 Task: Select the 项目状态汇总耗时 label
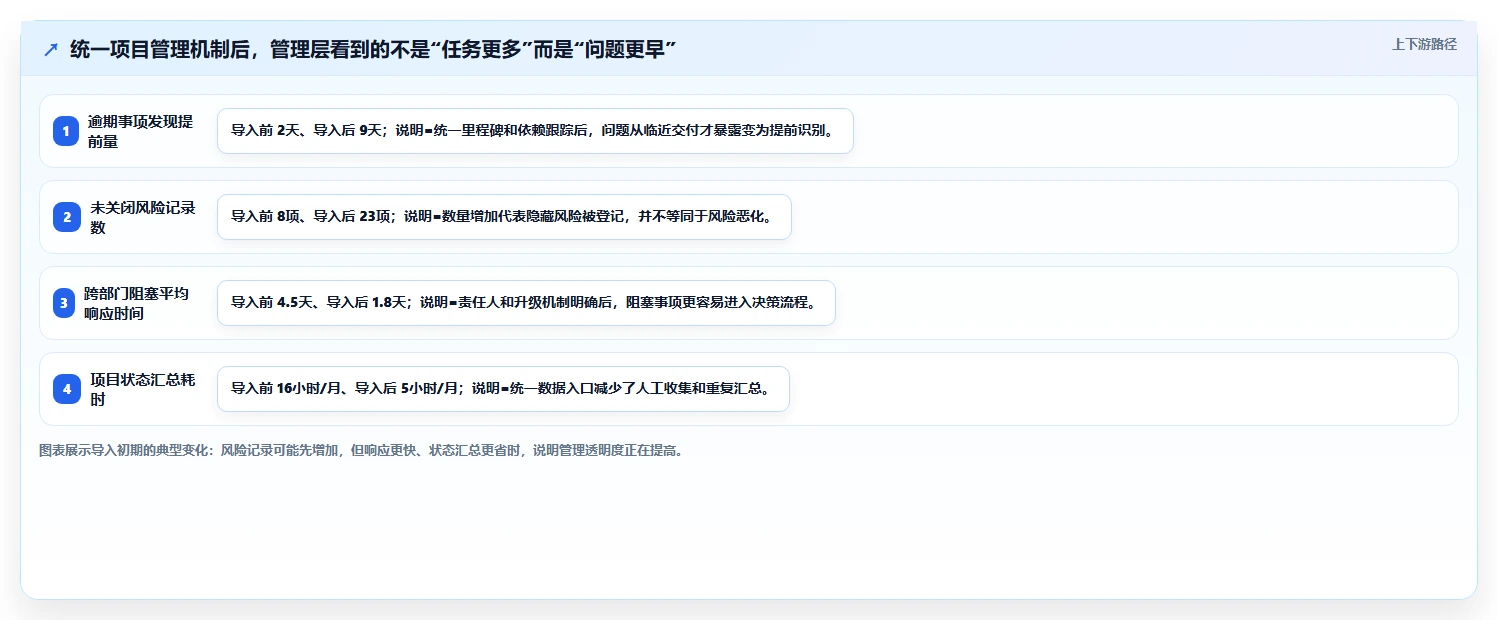[143, 389]
